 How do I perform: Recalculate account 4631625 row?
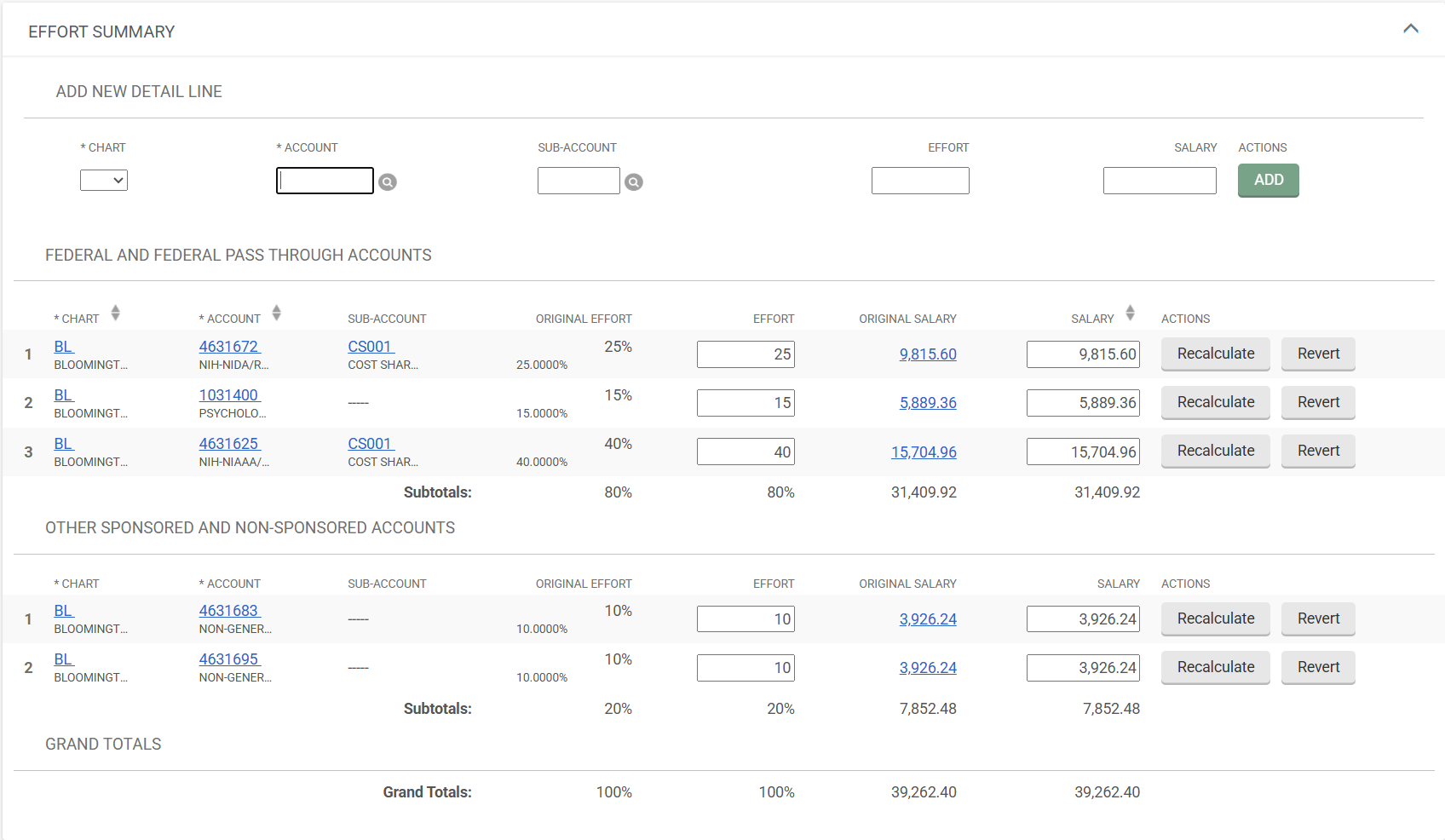(x=1215, y=451)
